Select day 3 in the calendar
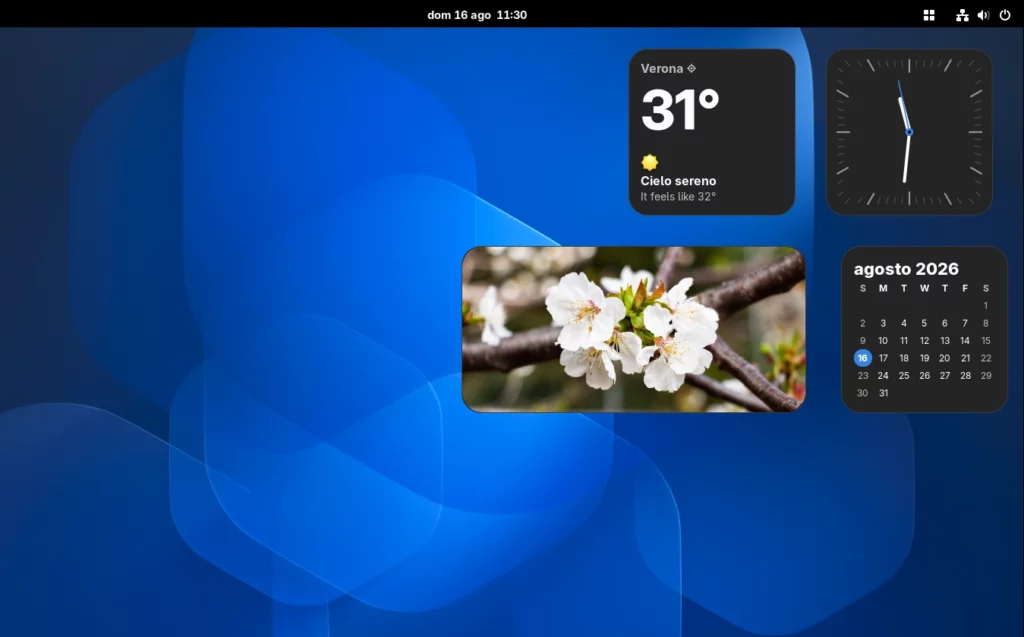 pos(883,323)
